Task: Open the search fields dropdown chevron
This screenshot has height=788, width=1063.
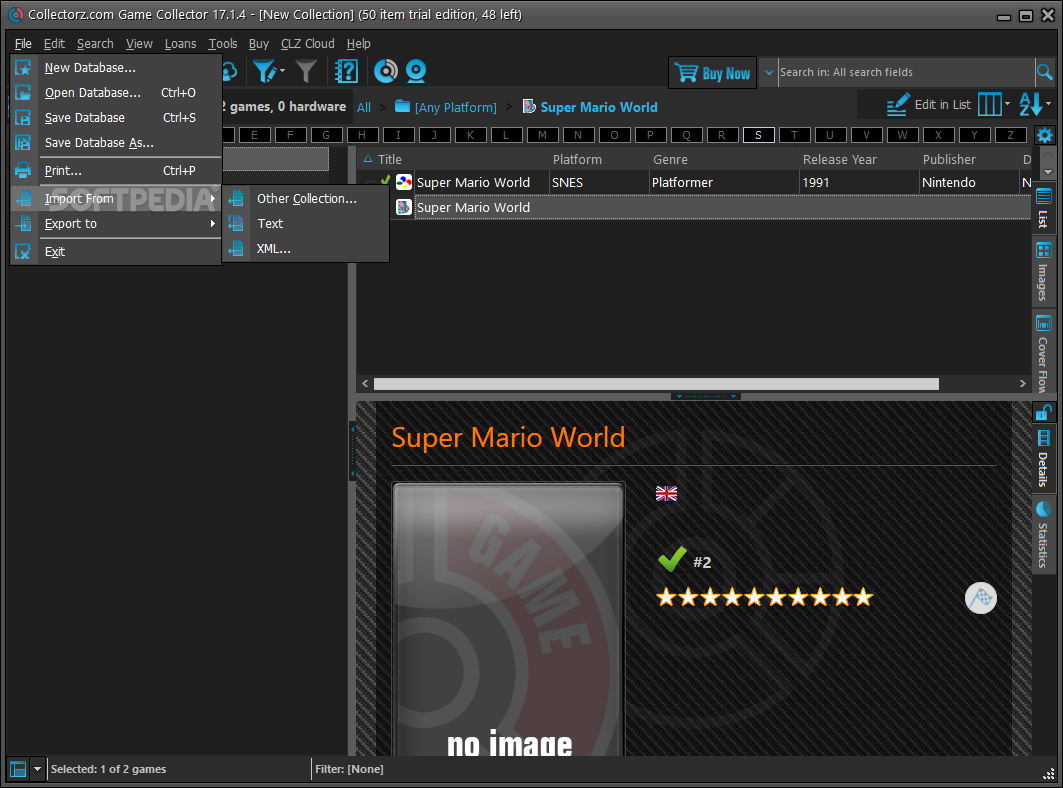Action: [x=769, y=73]
